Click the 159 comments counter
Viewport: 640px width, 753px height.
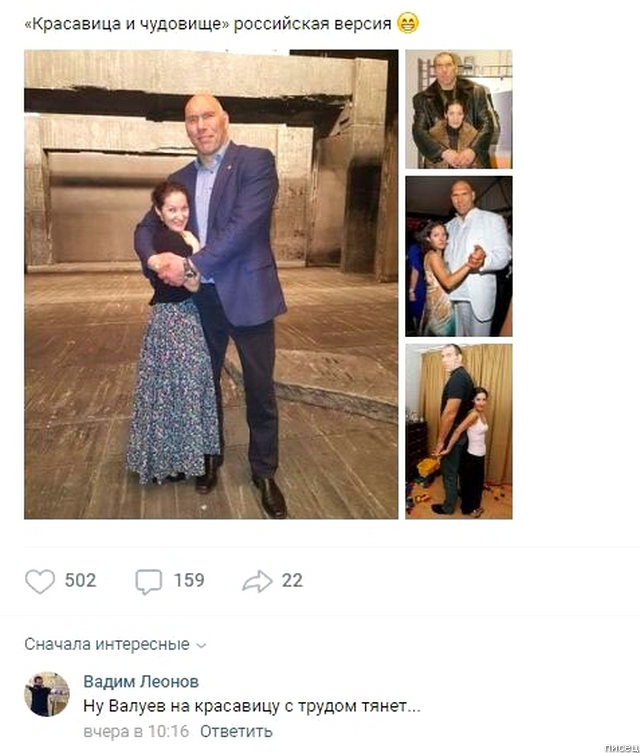click(188, 581)
